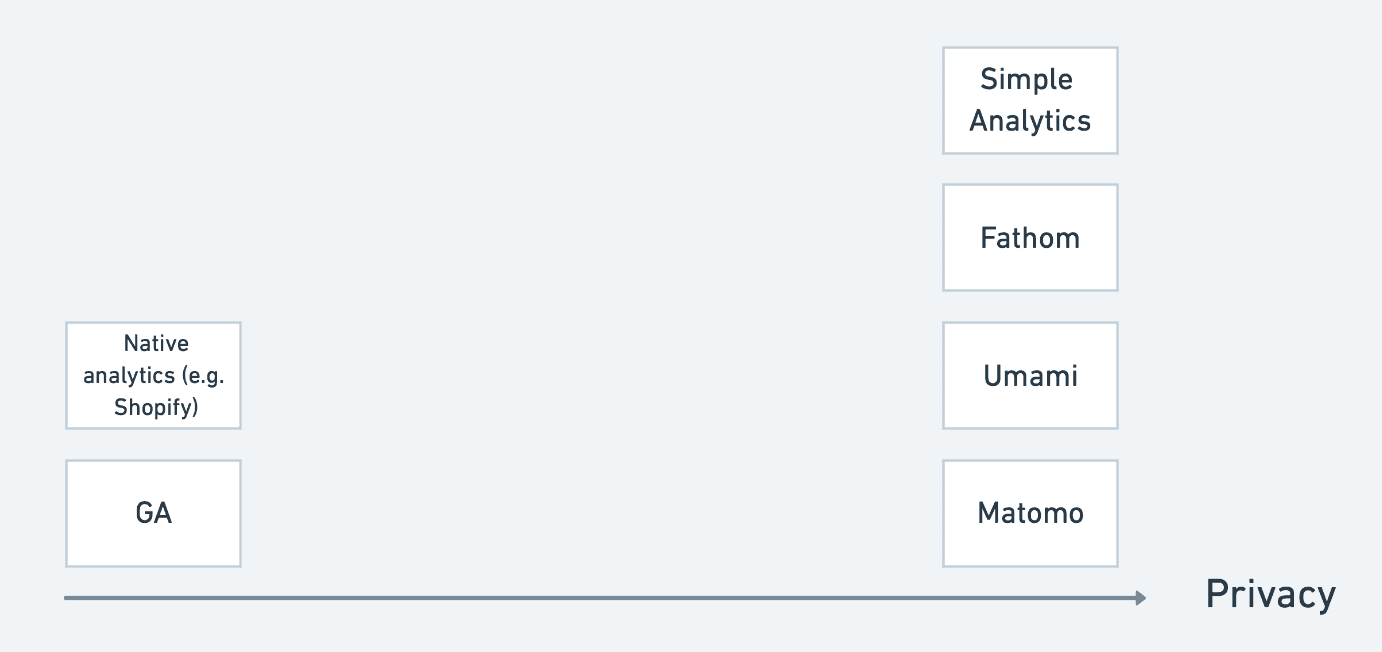This screenshot has height=652, width=1382.
Task: Click the Matomo box
Action: click(1030, 514)
